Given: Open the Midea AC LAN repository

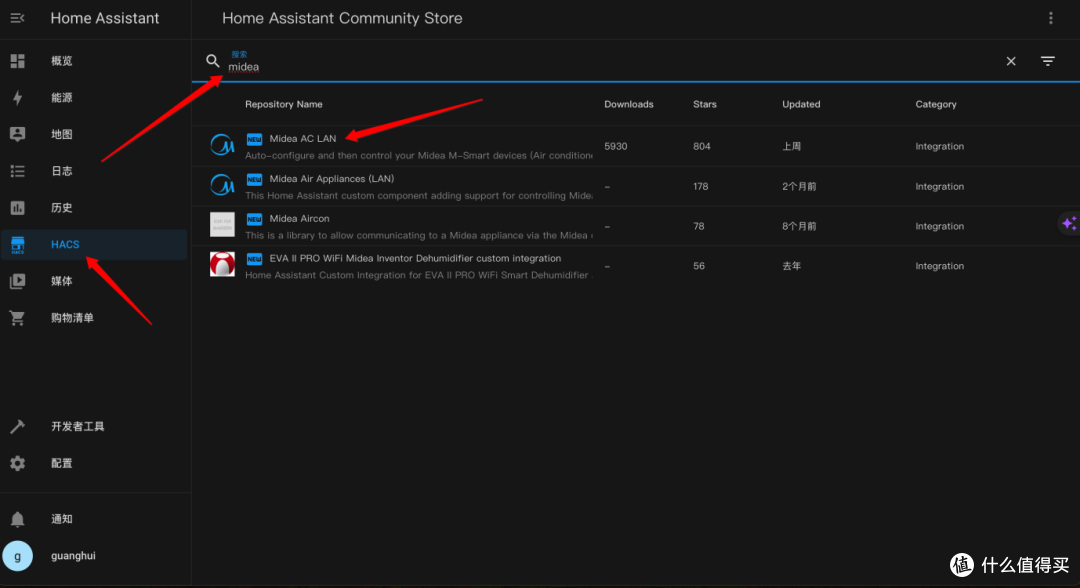Looking at the screenshot, I should [x=302, y=138].
